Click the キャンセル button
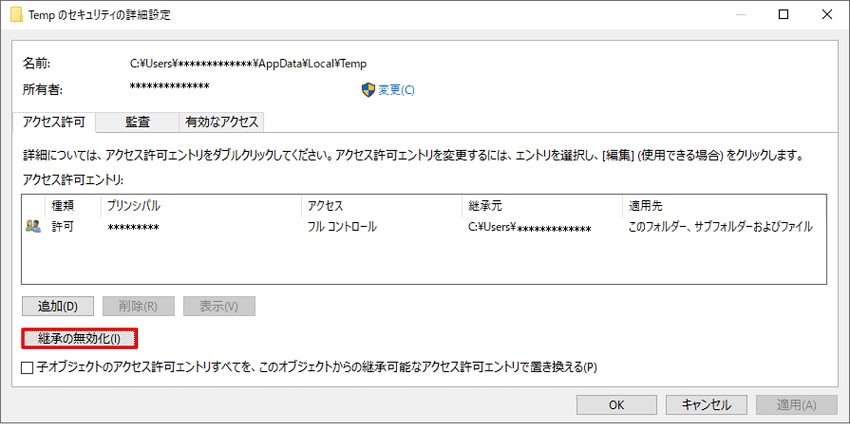 point(706,405)
